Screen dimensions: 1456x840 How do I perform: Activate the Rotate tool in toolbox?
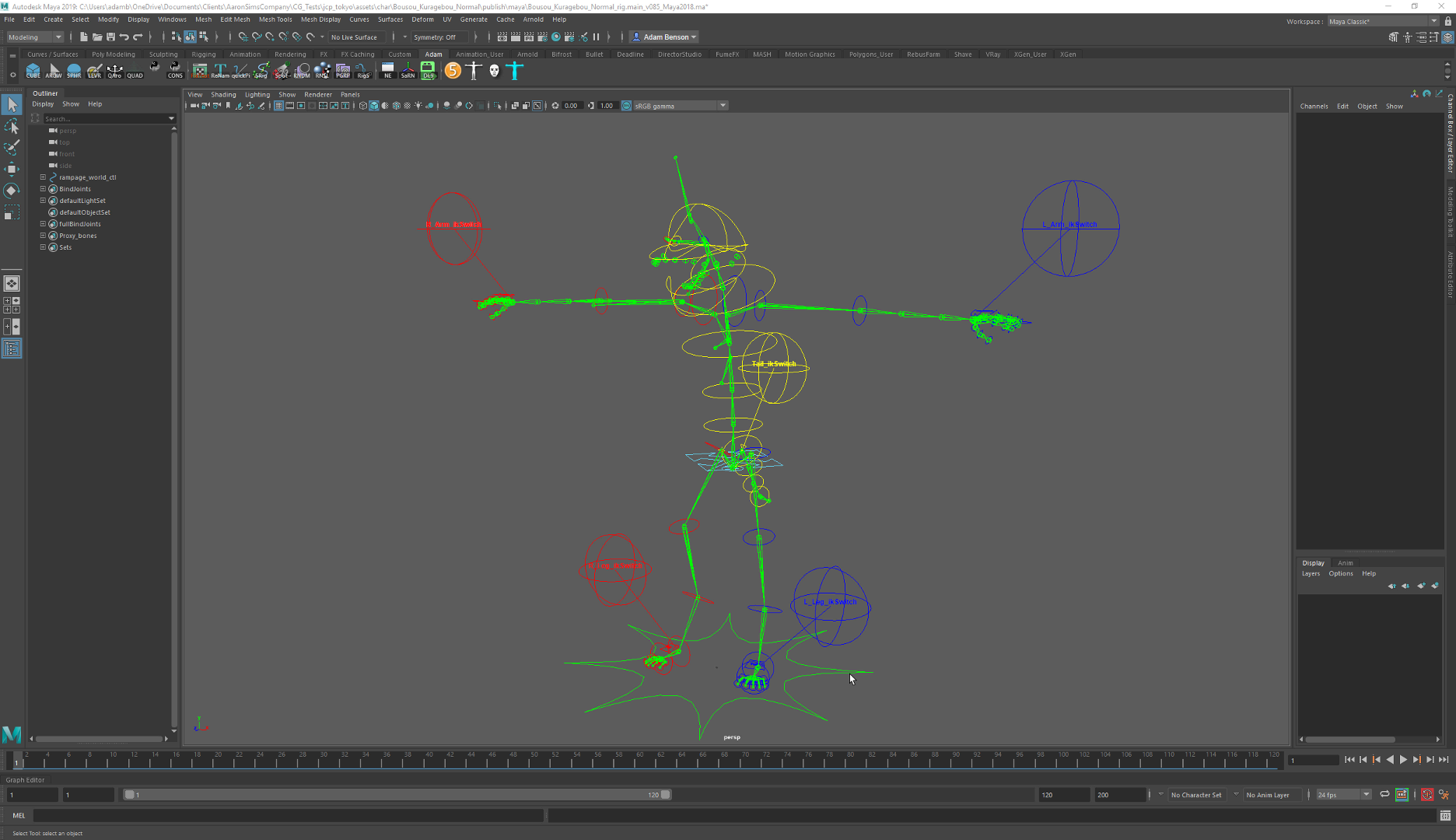point(12,191)
